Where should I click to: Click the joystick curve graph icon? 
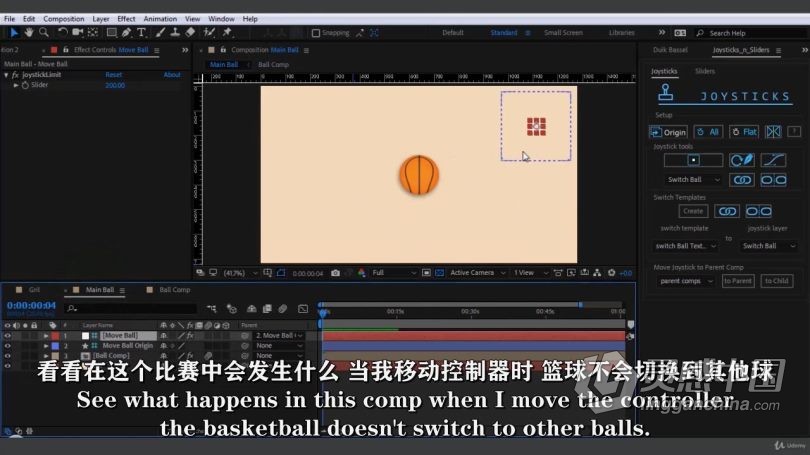[x=773, y=160]
